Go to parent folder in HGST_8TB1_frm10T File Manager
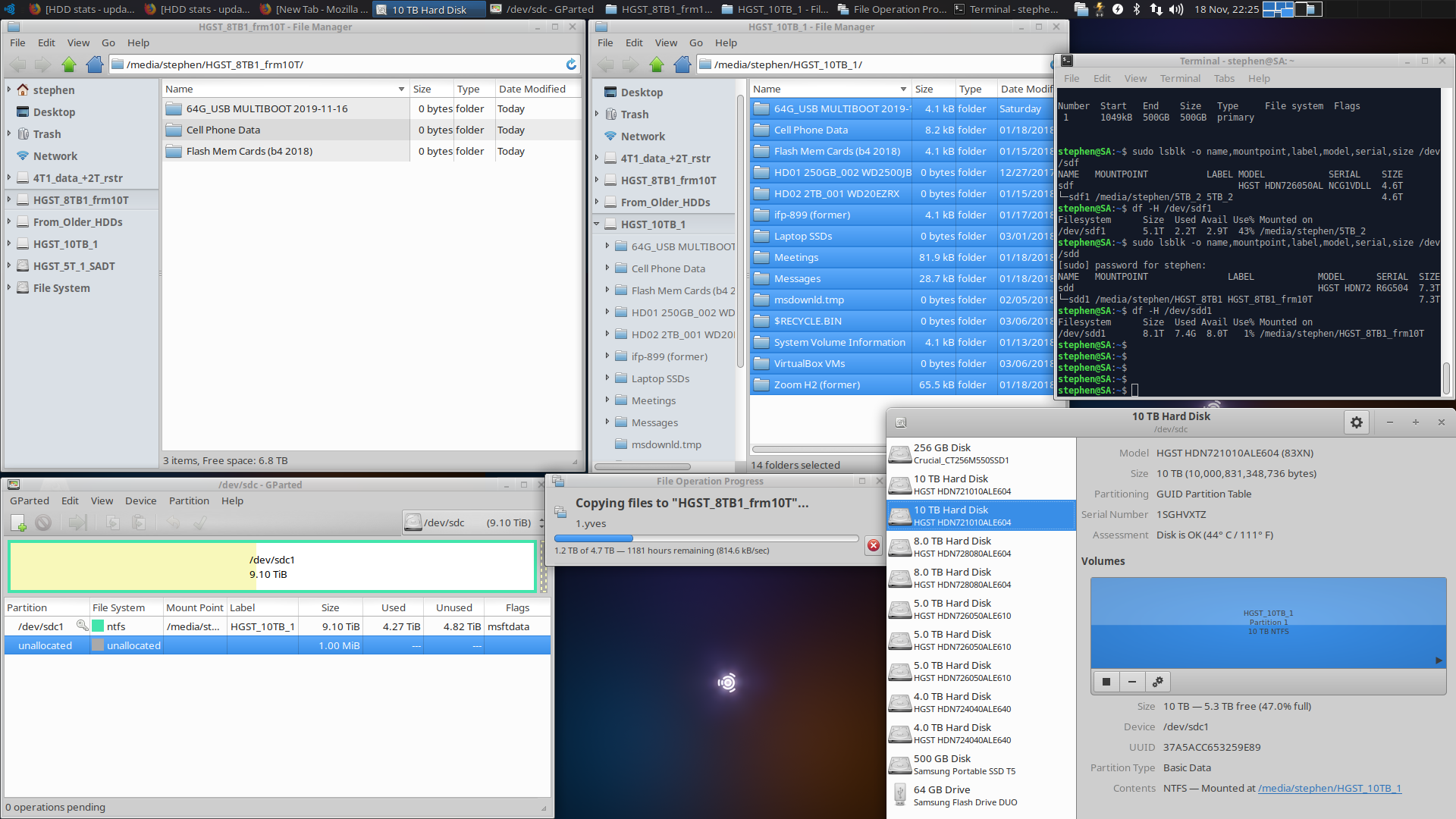1456x819 pixels. point(69,64)
